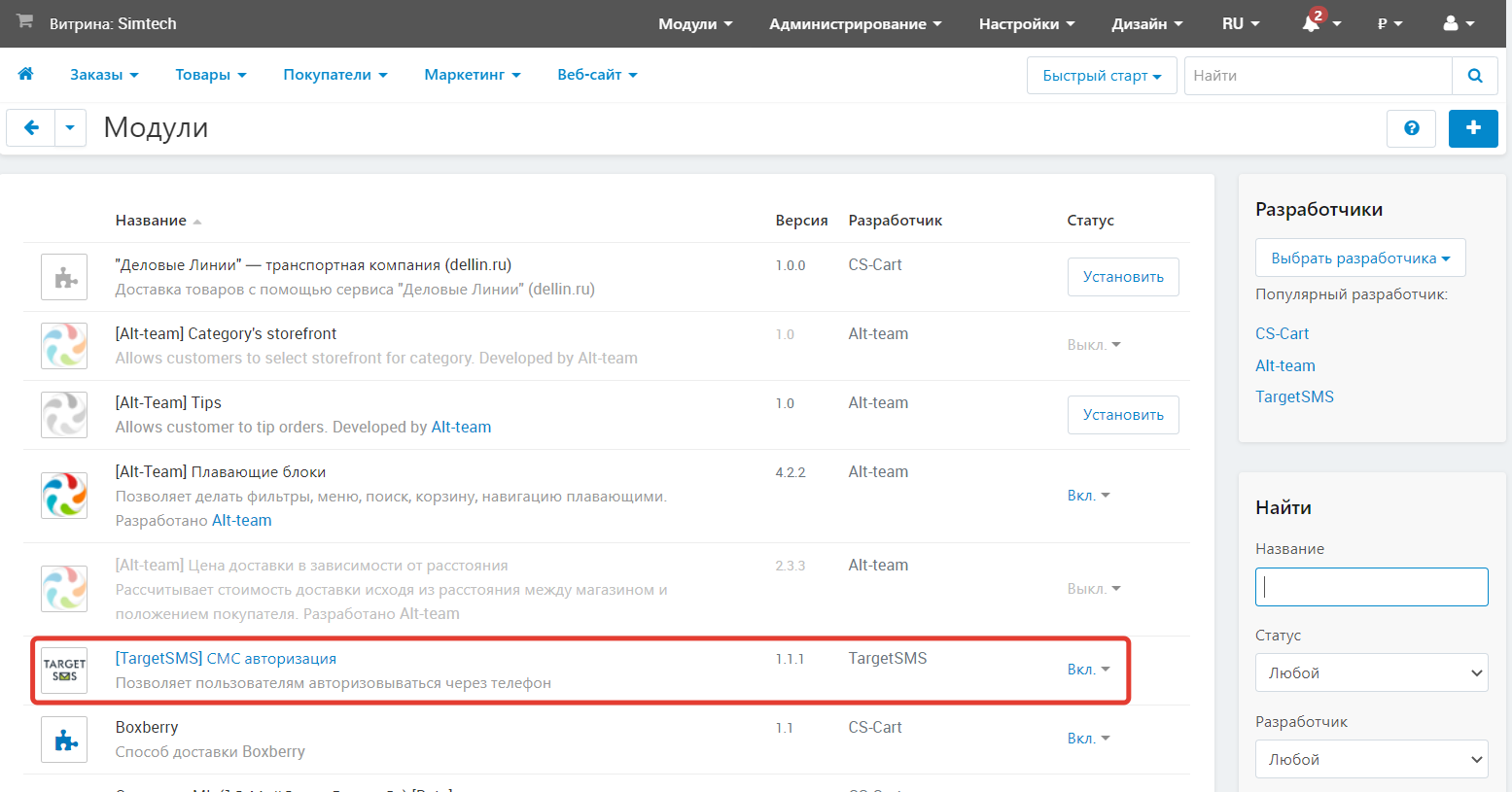Change Вкл. status of Boxberry module

coord(1089,739)
